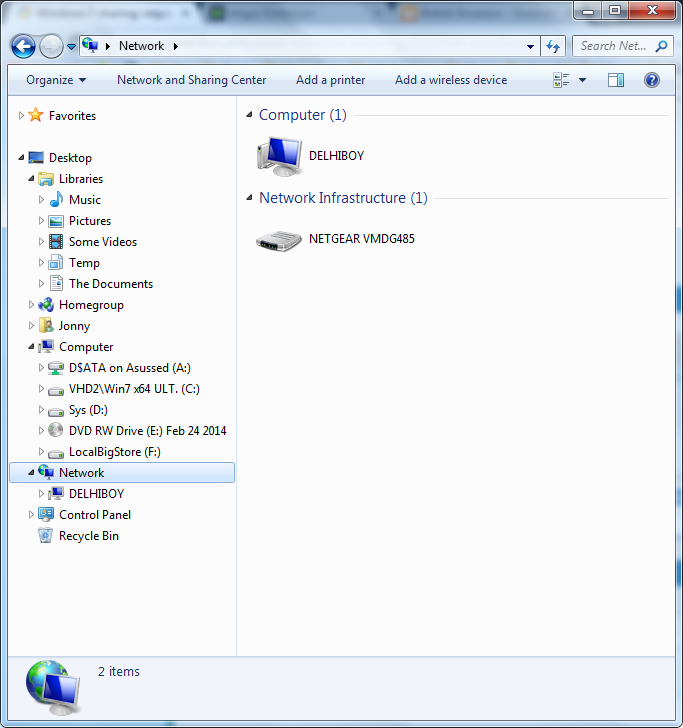Select Control Panel label in tree
The width and height of the screenshot is (683, 728).
tap(95, 514)
